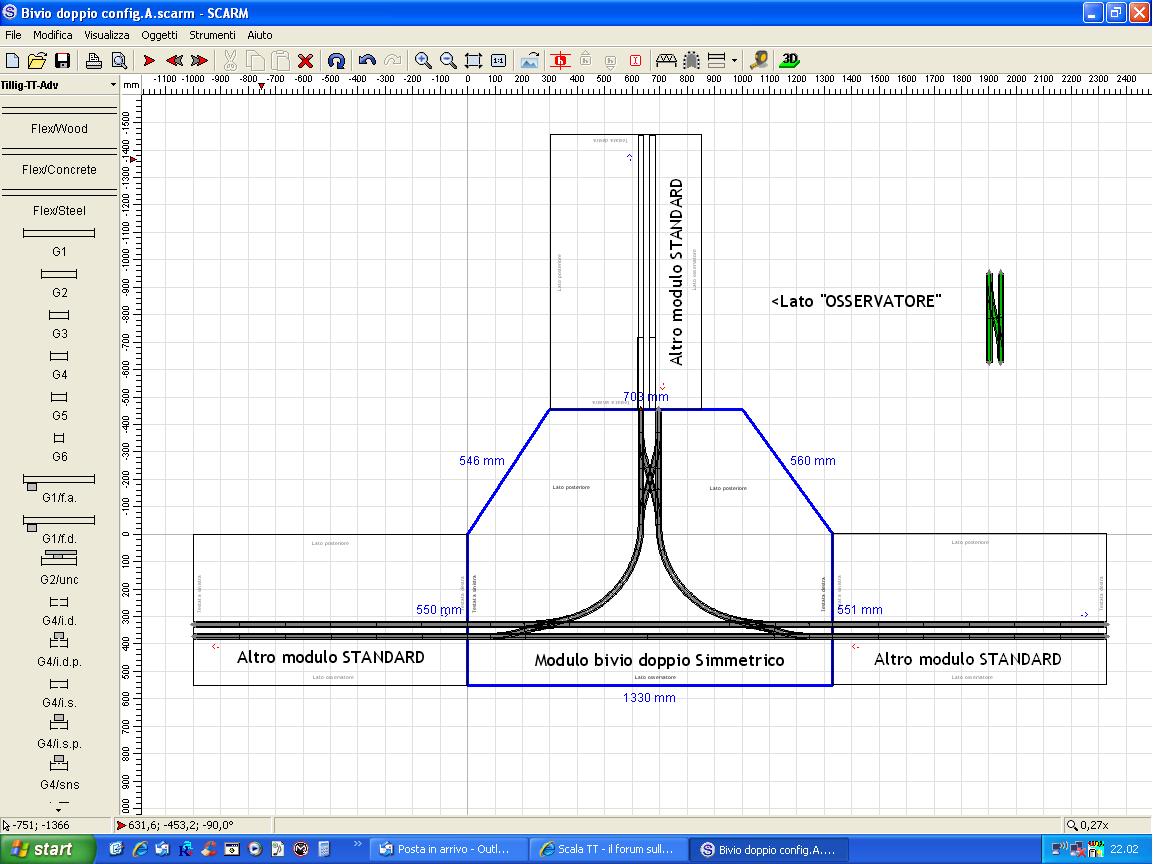1156x864 pixels.
Task: Open the toolbar dropdown arrow beside the tracks icon
Action: click(734, 60)
